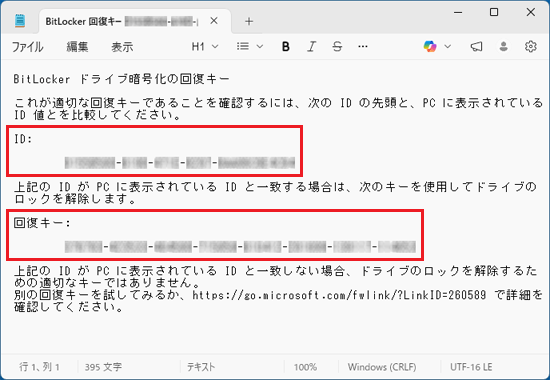550x380 pixels.
Task: Open the ファイル menu
Action: click(x=27, y=47)
